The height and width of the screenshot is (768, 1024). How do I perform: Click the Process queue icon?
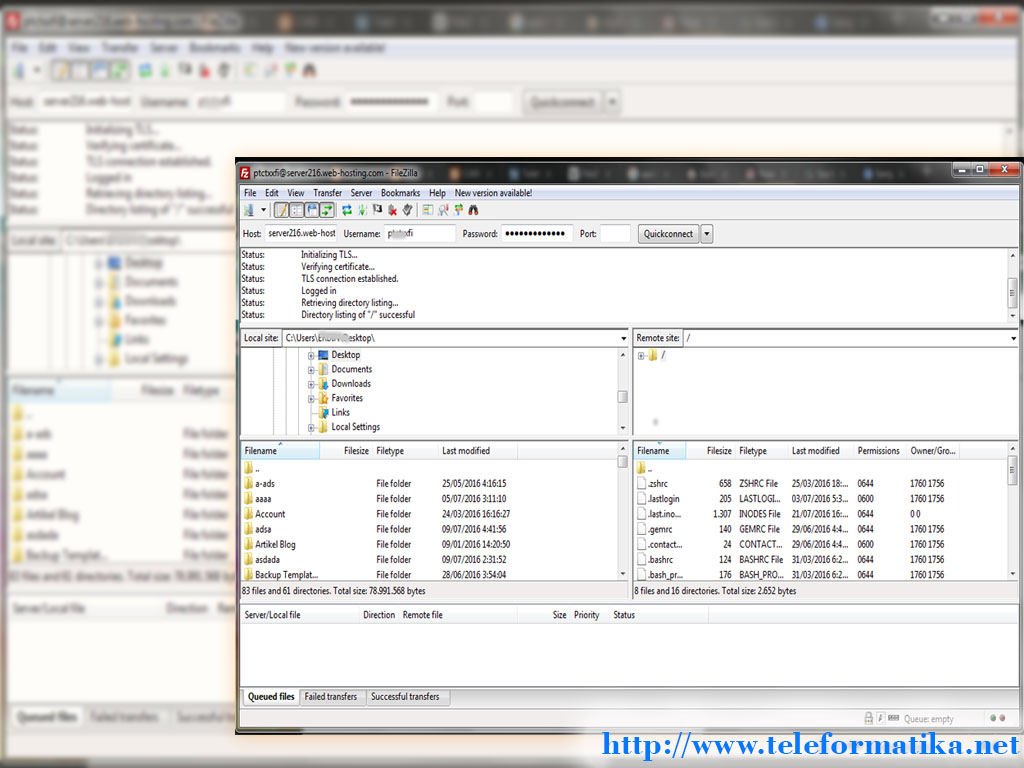click(x=363, y=209)
